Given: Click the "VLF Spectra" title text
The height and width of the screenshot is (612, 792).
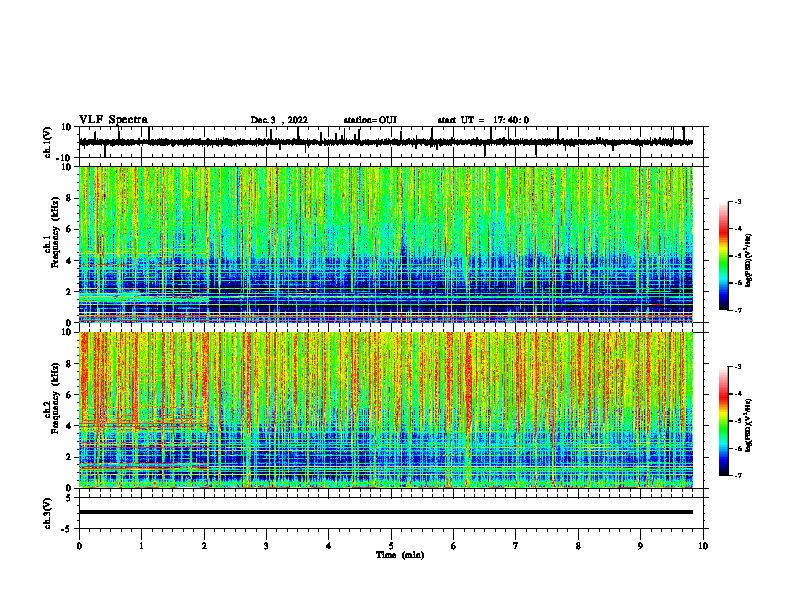Looking at the screenshot, I should click(113, 120).
